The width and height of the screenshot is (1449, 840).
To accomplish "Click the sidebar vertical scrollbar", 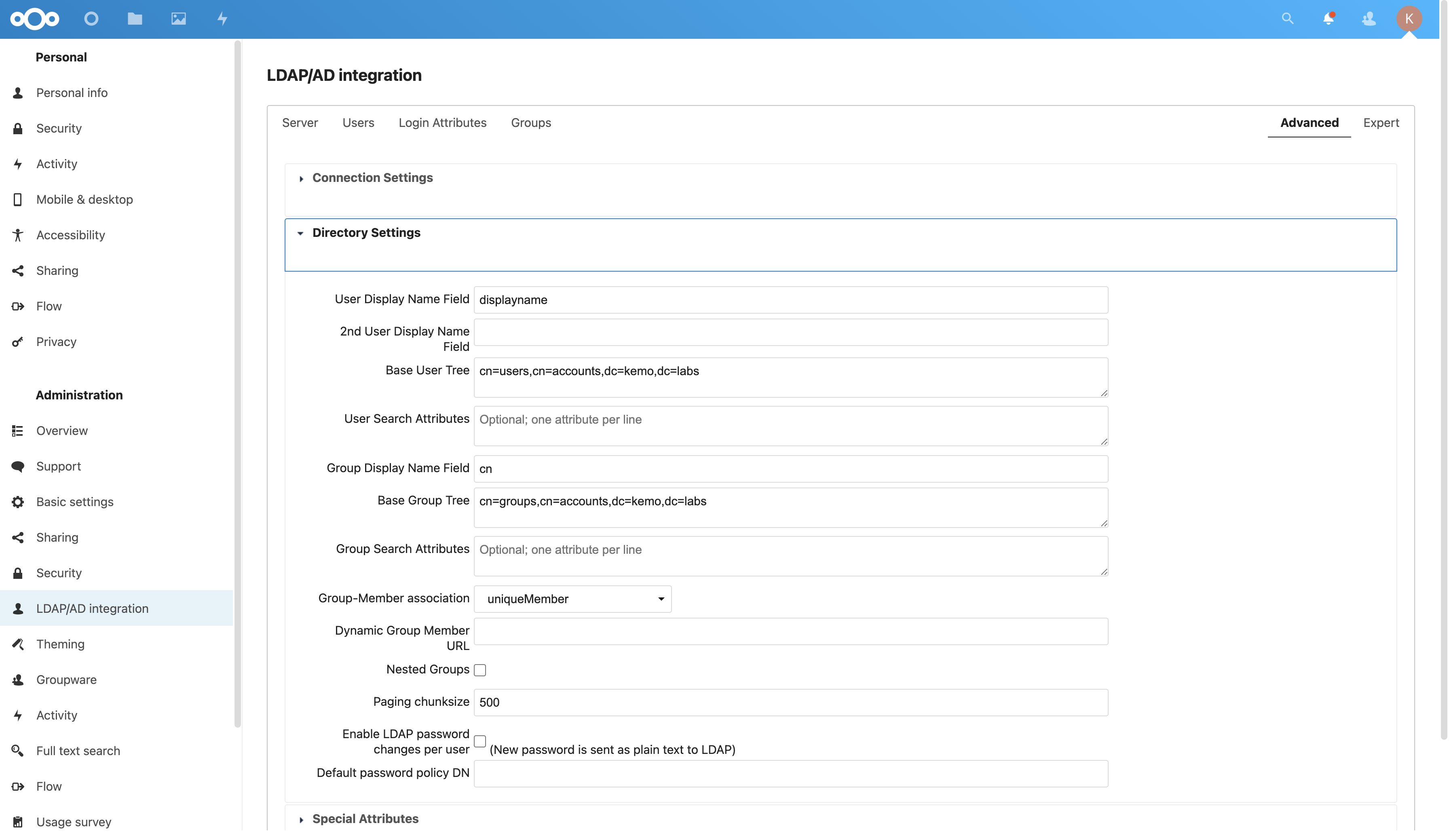I will click(x=237, y=384).
